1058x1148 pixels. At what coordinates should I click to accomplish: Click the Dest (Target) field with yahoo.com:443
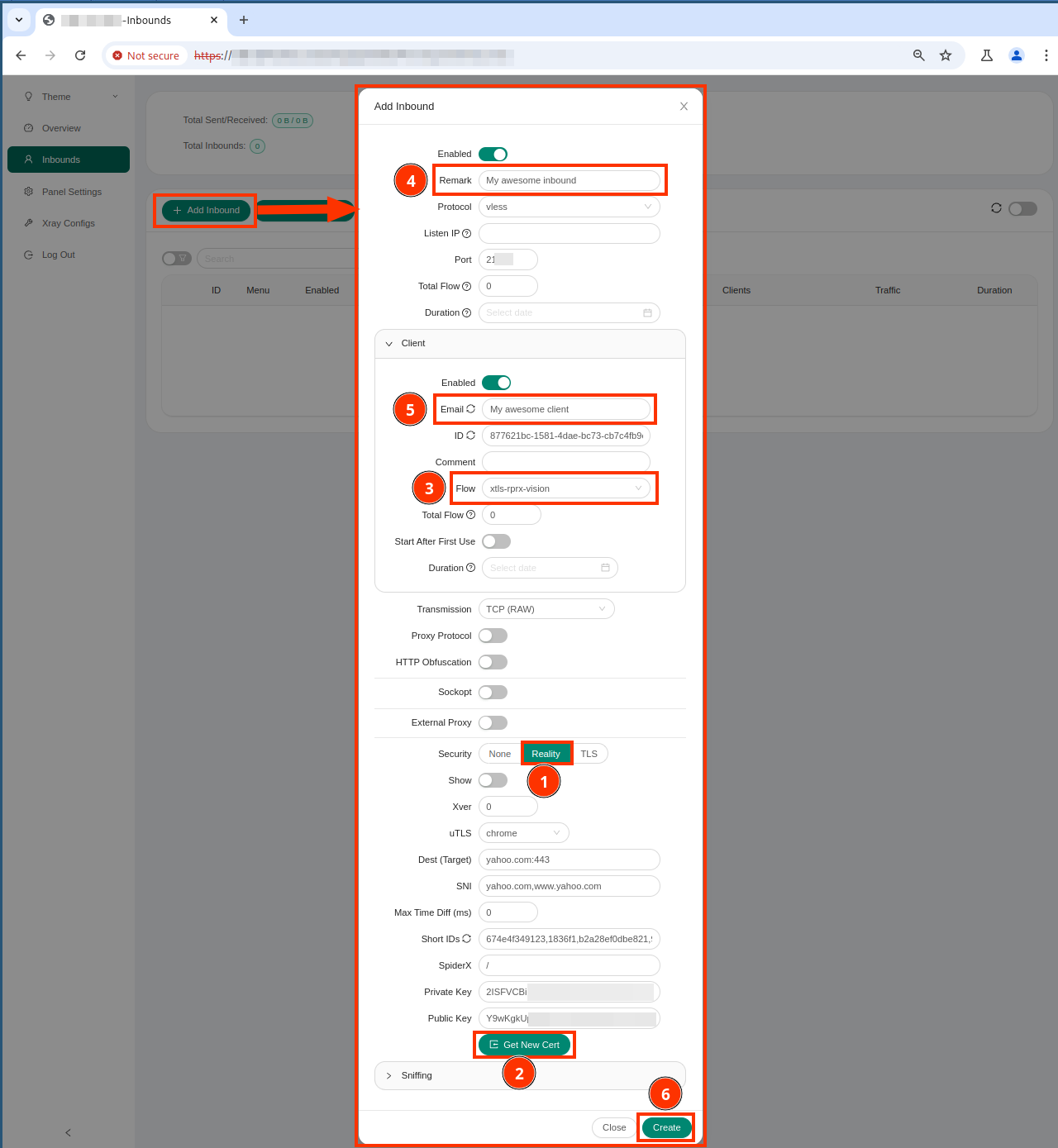click(569, 860)
